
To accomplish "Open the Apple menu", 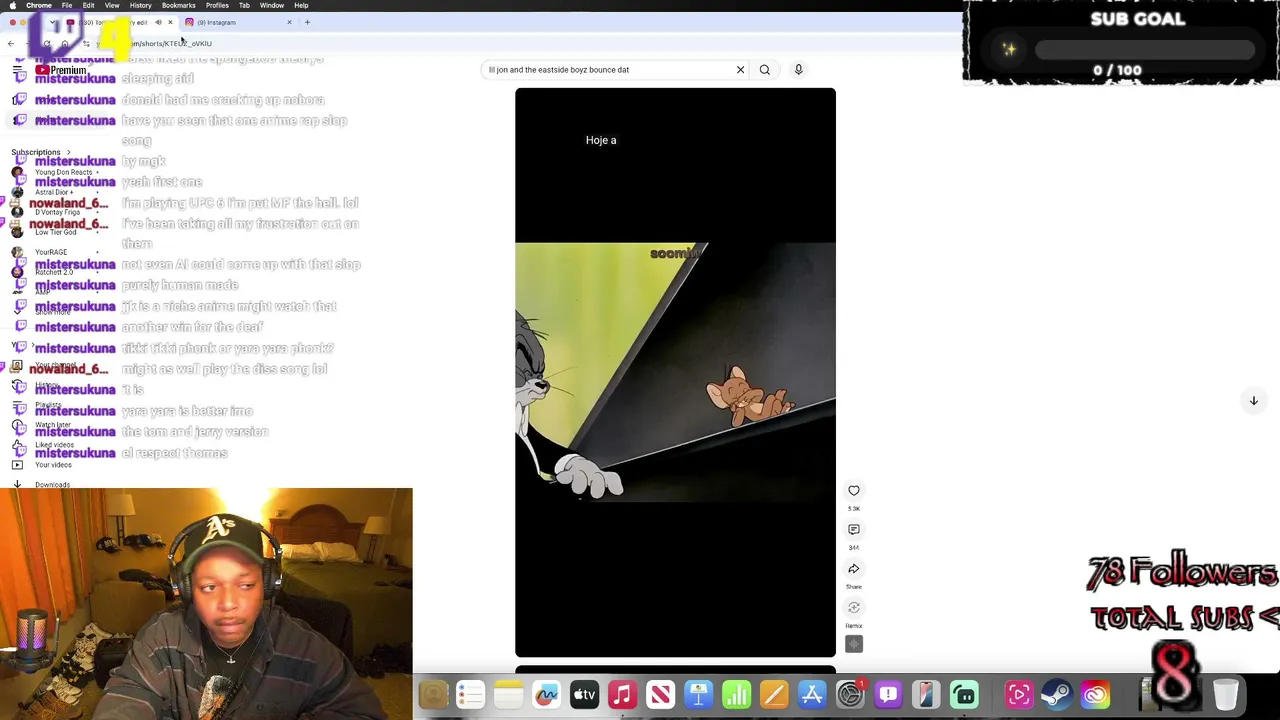I will click(11, 5).
